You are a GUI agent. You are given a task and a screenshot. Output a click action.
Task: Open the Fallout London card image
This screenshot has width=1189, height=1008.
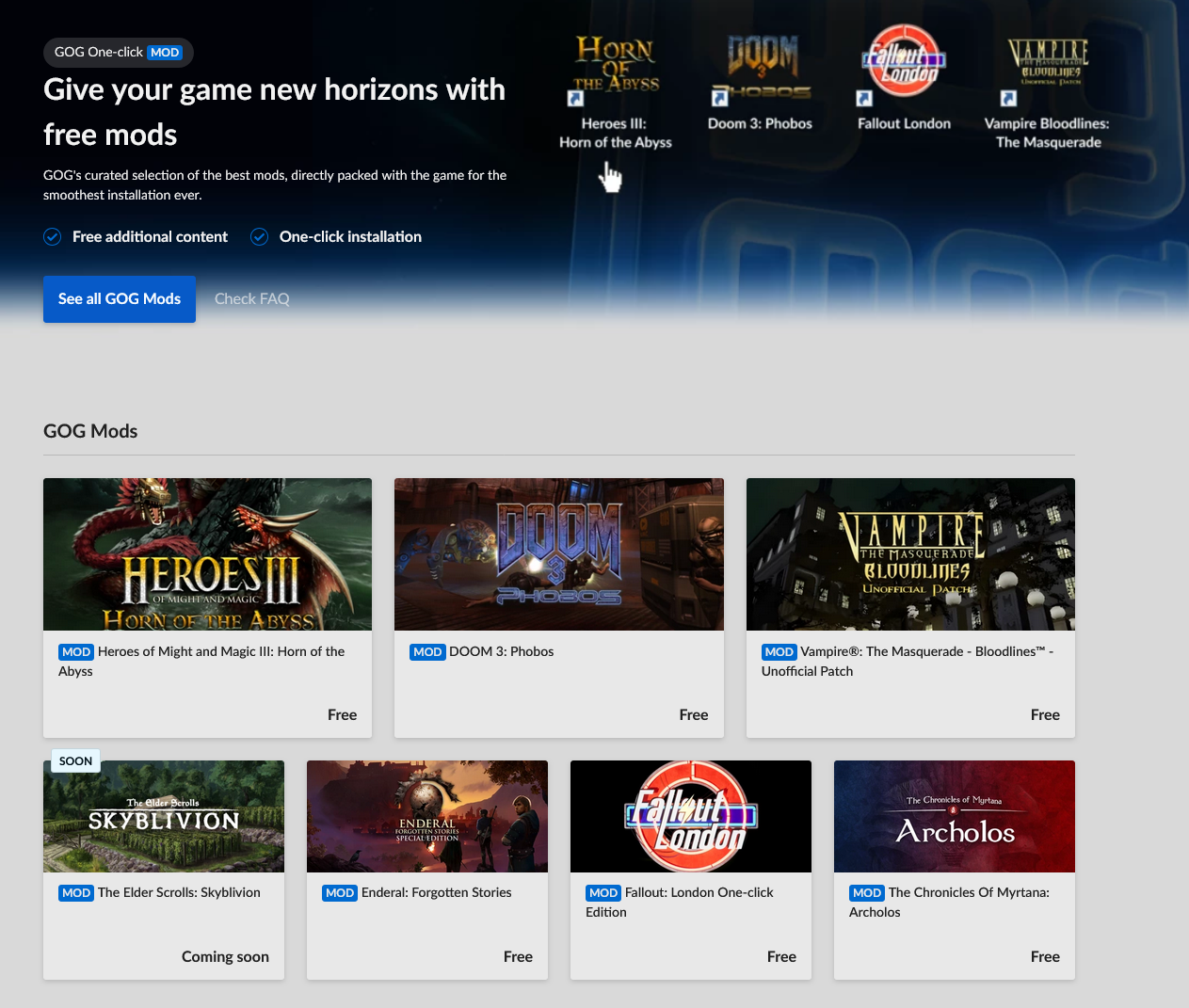[x=691, y=816]
